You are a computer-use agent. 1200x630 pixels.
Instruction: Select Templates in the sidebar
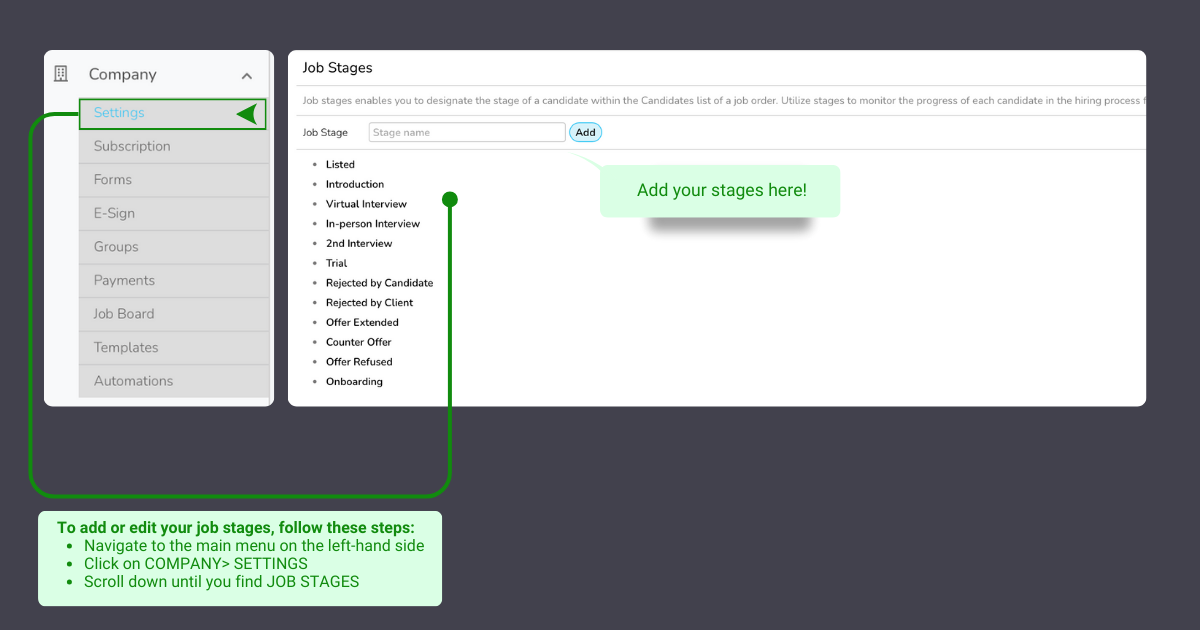126,348
